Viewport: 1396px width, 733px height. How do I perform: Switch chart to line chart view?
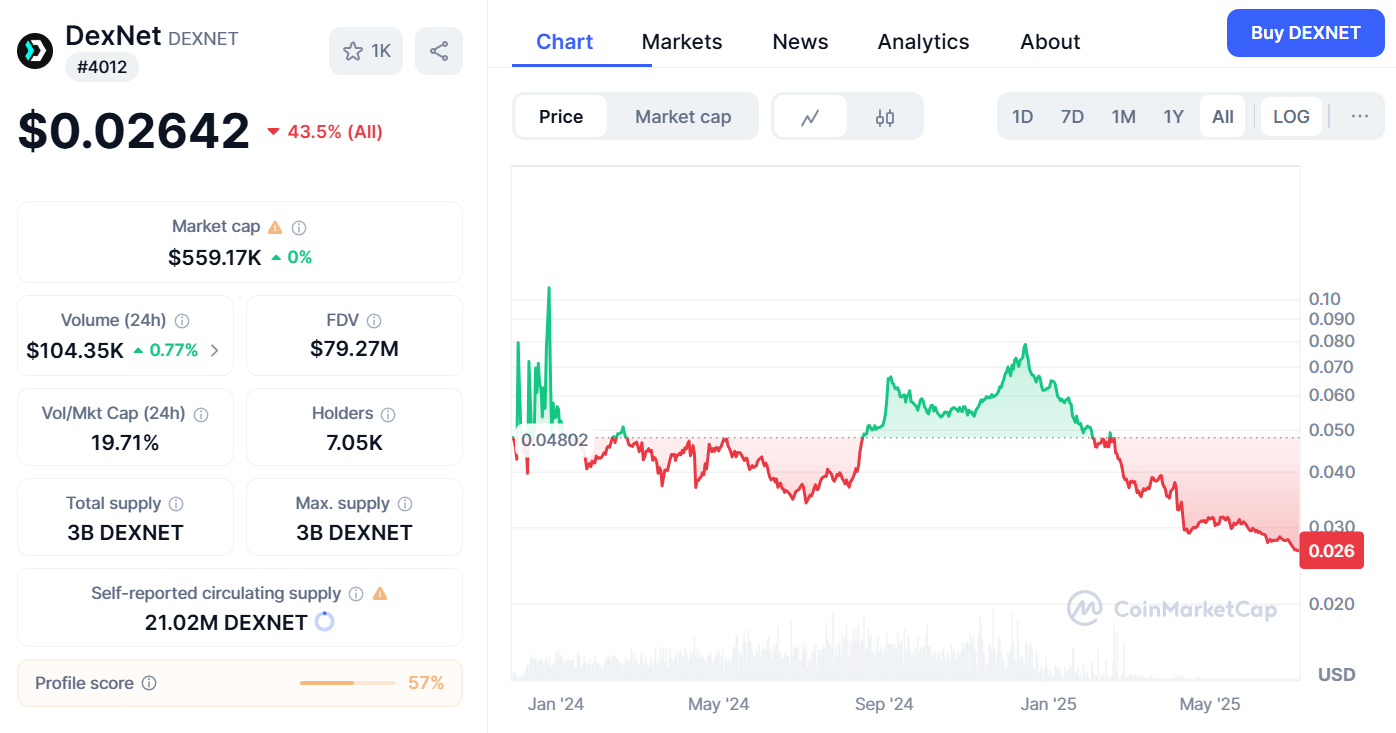[x=810, y=117]
